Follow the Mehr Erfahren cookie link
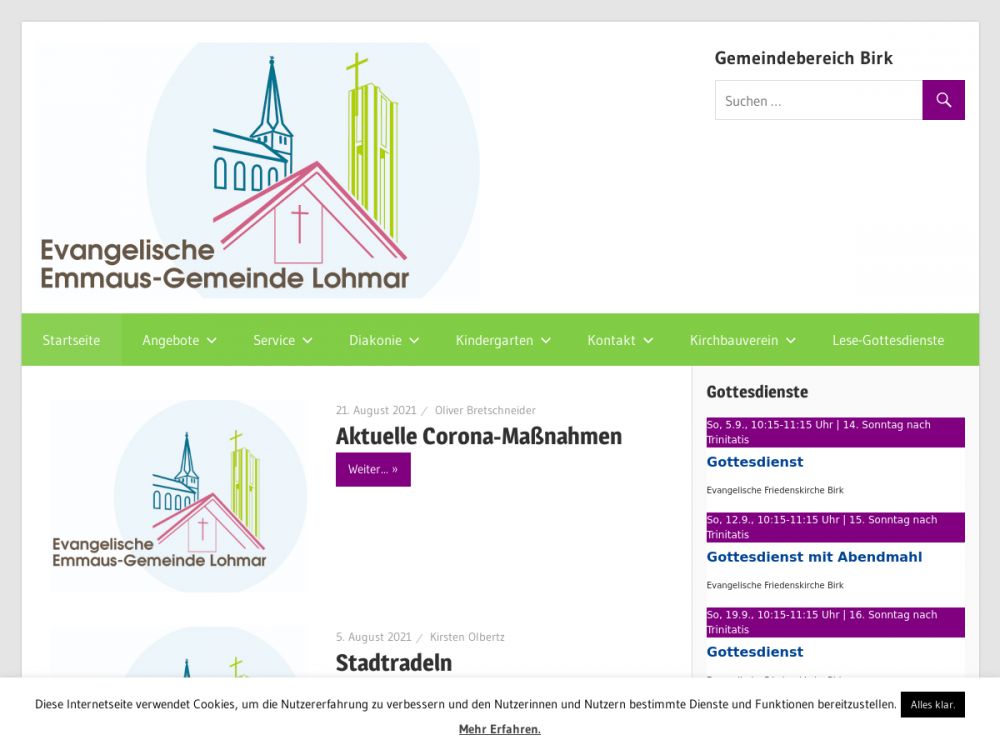This screenshot has width=1000, height=750. point(499,729)
